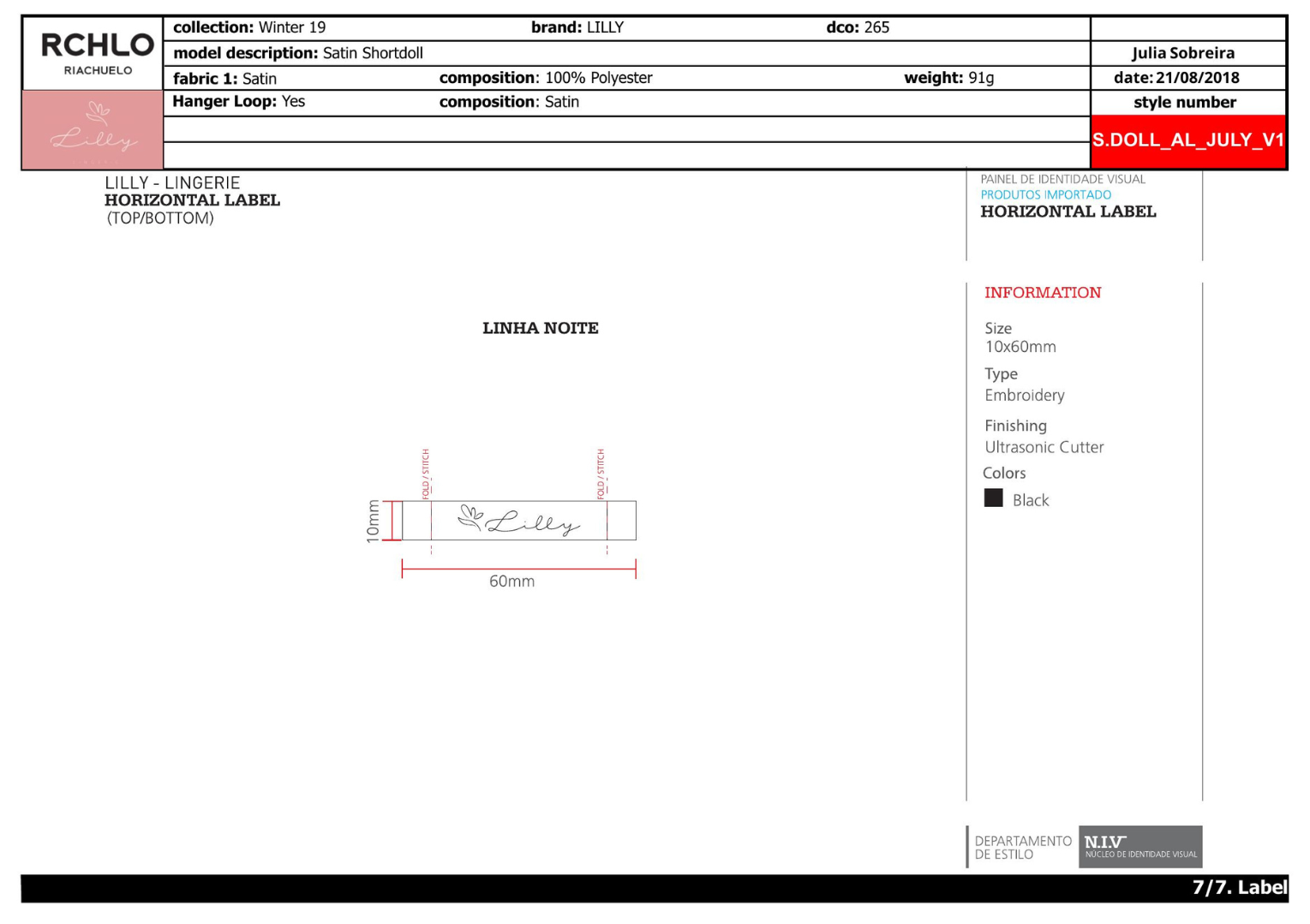Screen dimensions: 1310x924
Task: Click the N.I.V gray logo badge
Action: pos(1140,847)
